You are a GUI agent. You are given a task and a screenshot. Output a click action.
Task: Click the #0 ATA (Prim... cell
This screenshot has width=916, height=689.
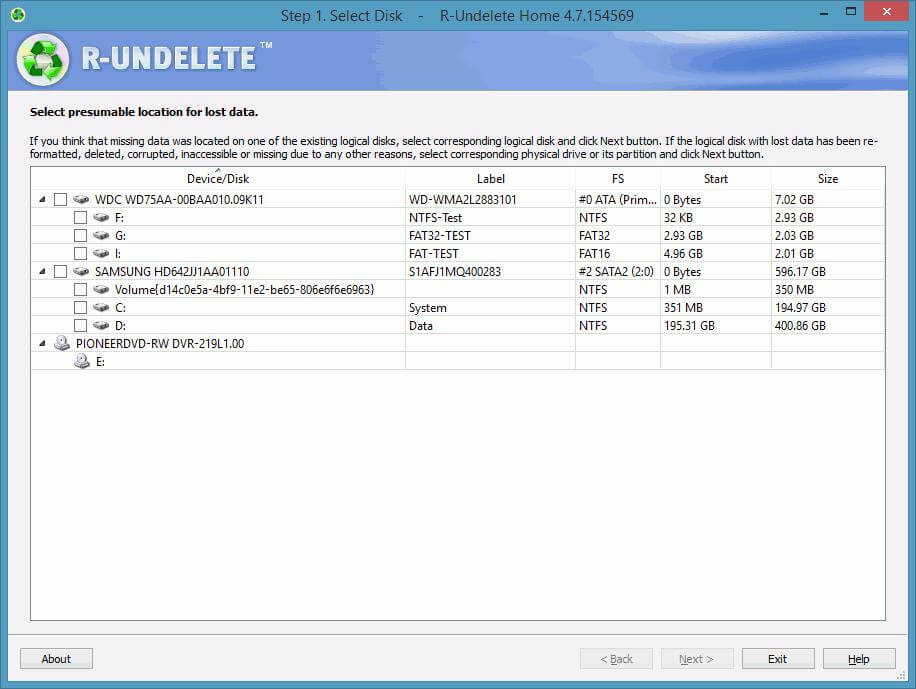(617, 200)
